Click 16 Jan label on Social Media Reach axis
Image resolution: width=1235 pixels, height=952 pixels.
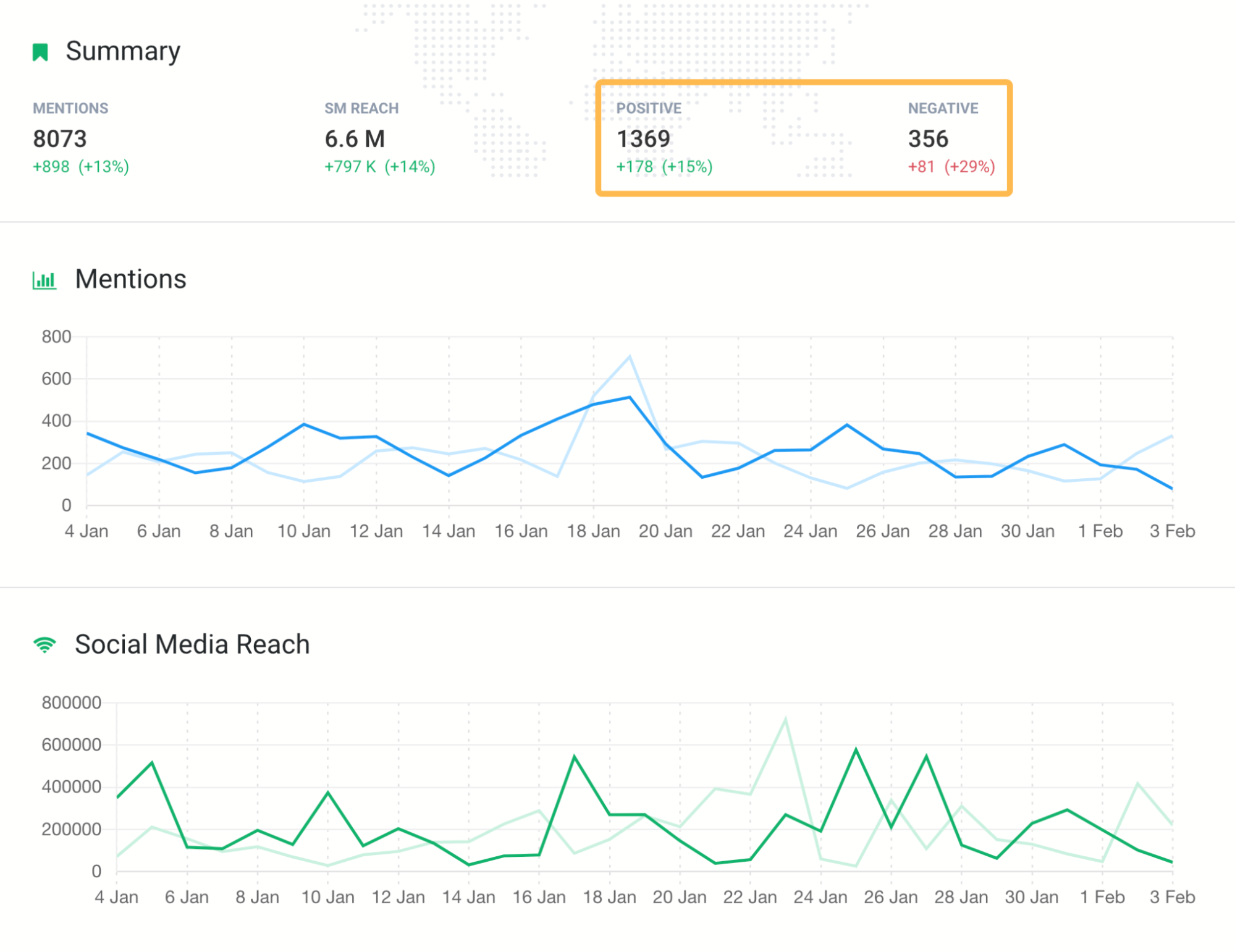tap(539, 897)
